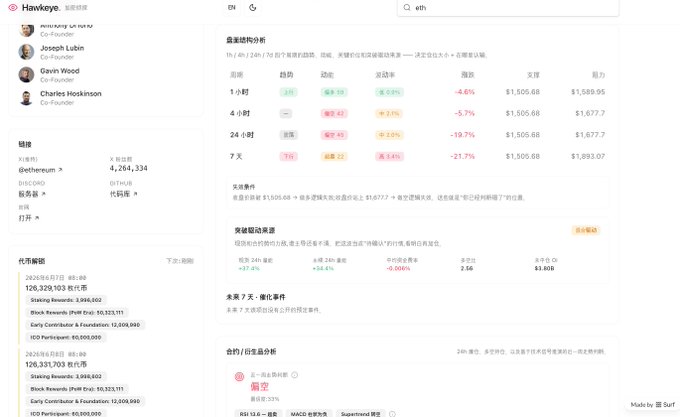
Task: Click info icon next to trend judgment label
Action: tap(294, 375)
